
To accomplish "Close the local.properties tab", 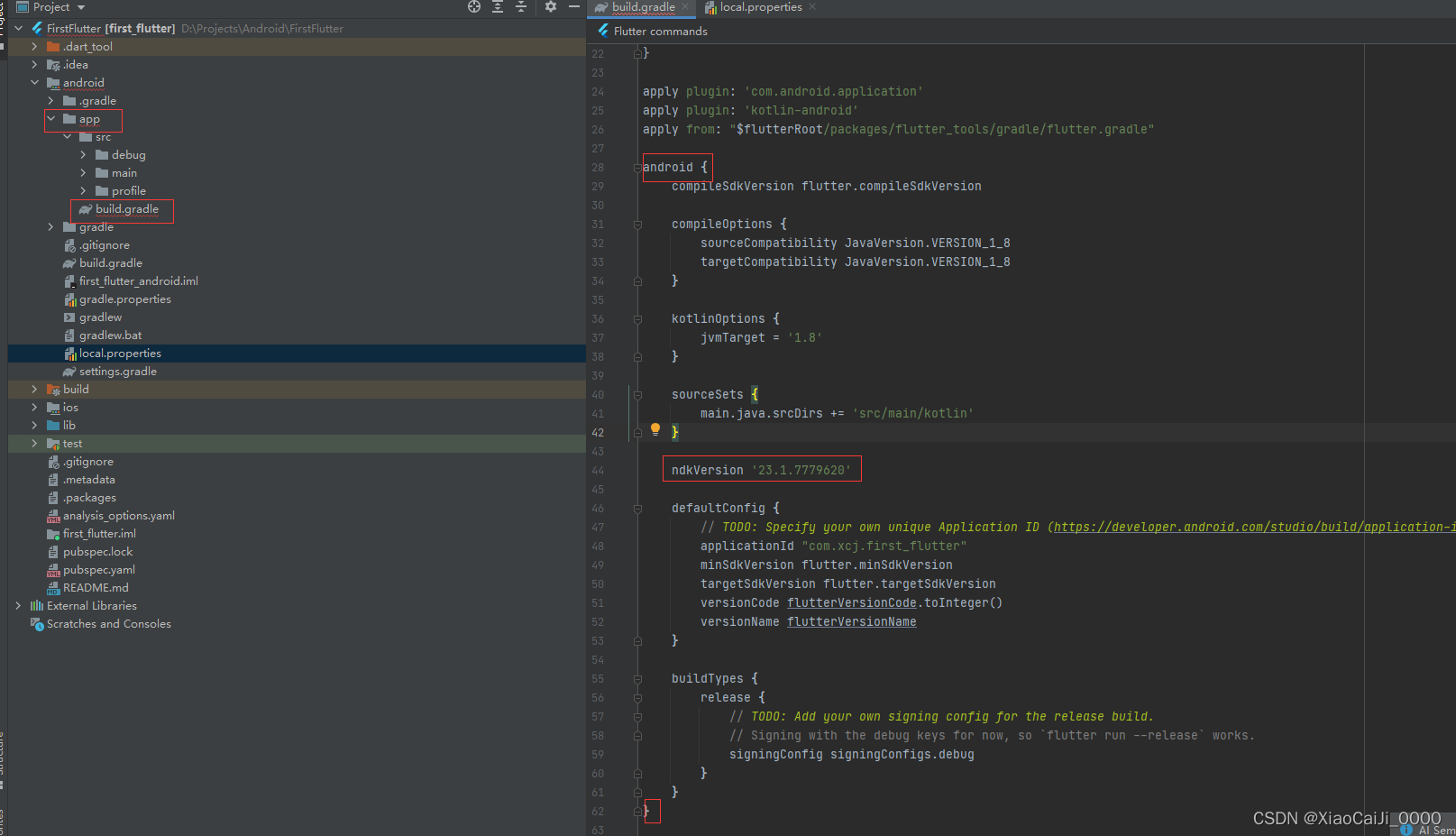I will click(x=812, y=6).
